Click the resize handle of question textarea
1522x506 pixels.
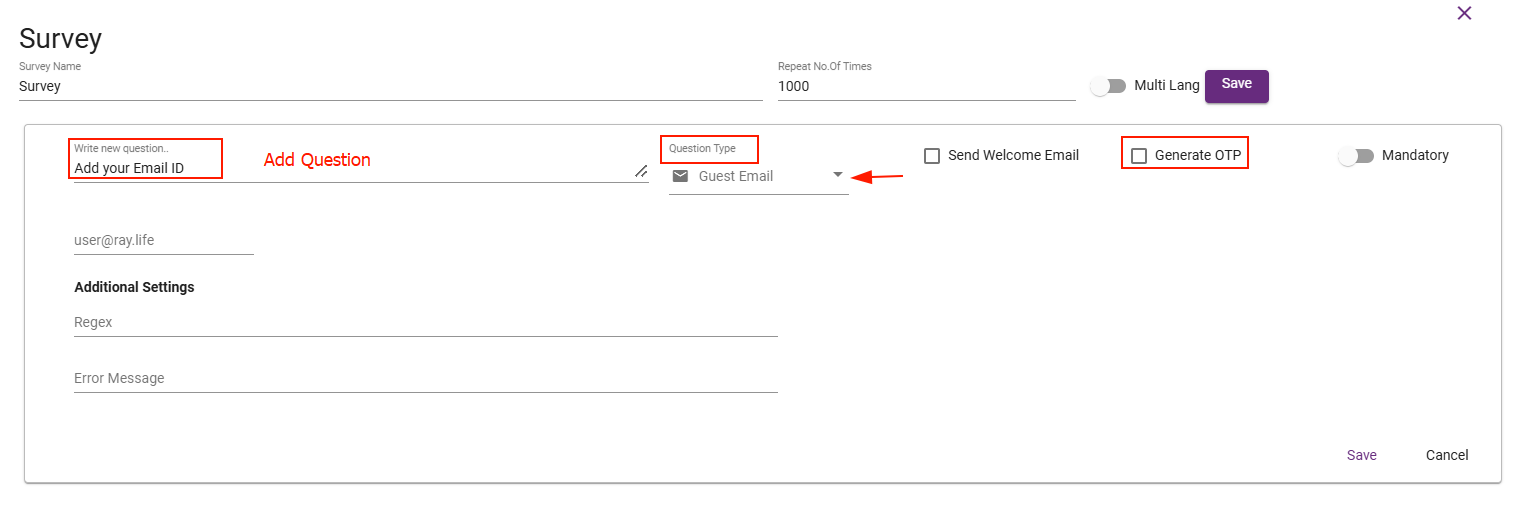coord(641,171)
